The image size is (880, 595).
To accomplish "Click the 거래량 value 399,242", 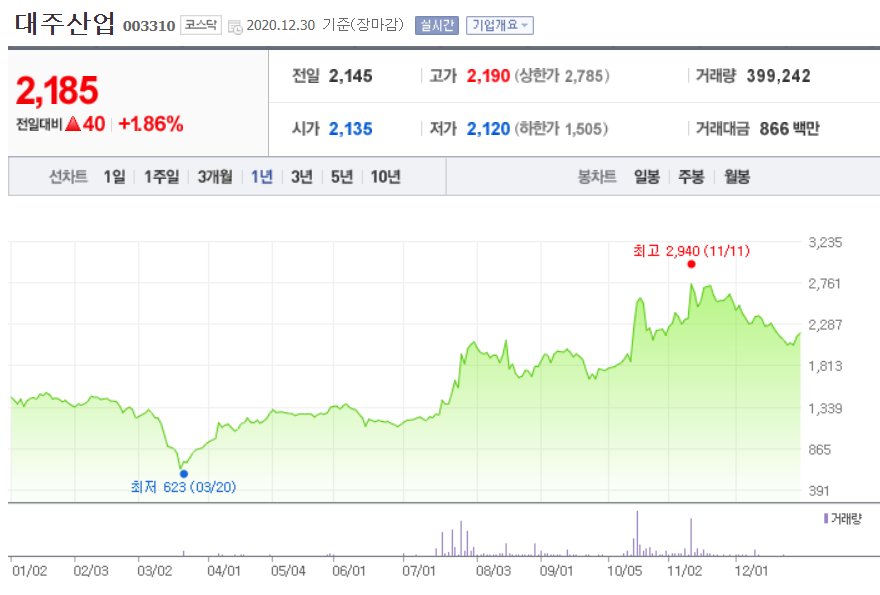I will click(x=778, y=76).
